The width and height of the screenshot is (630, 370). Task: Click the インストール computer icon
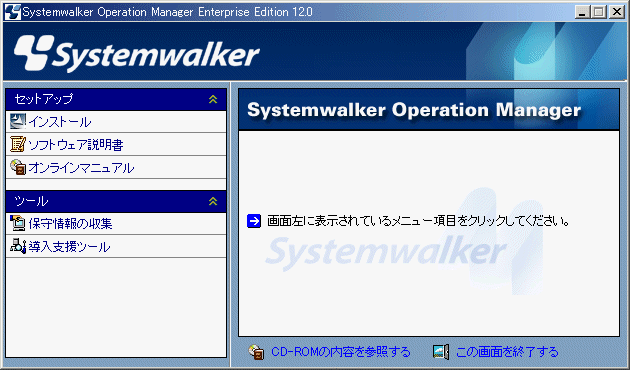pyautogui.click(x=18, y=121)
